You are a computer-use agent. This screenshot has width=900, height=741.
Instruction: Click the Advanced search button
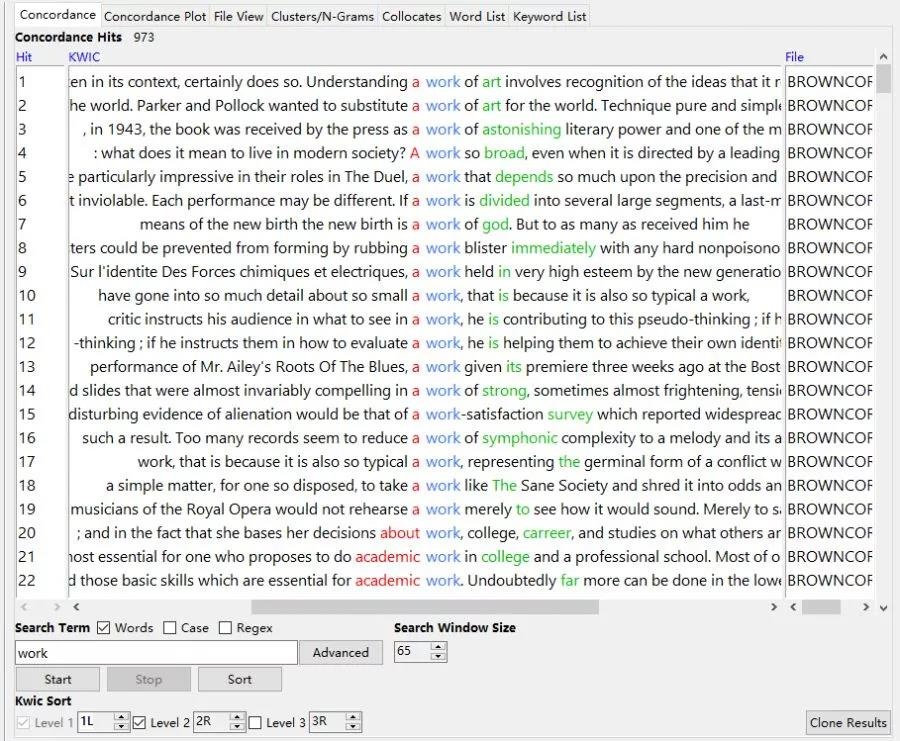[x=340, y=653]
